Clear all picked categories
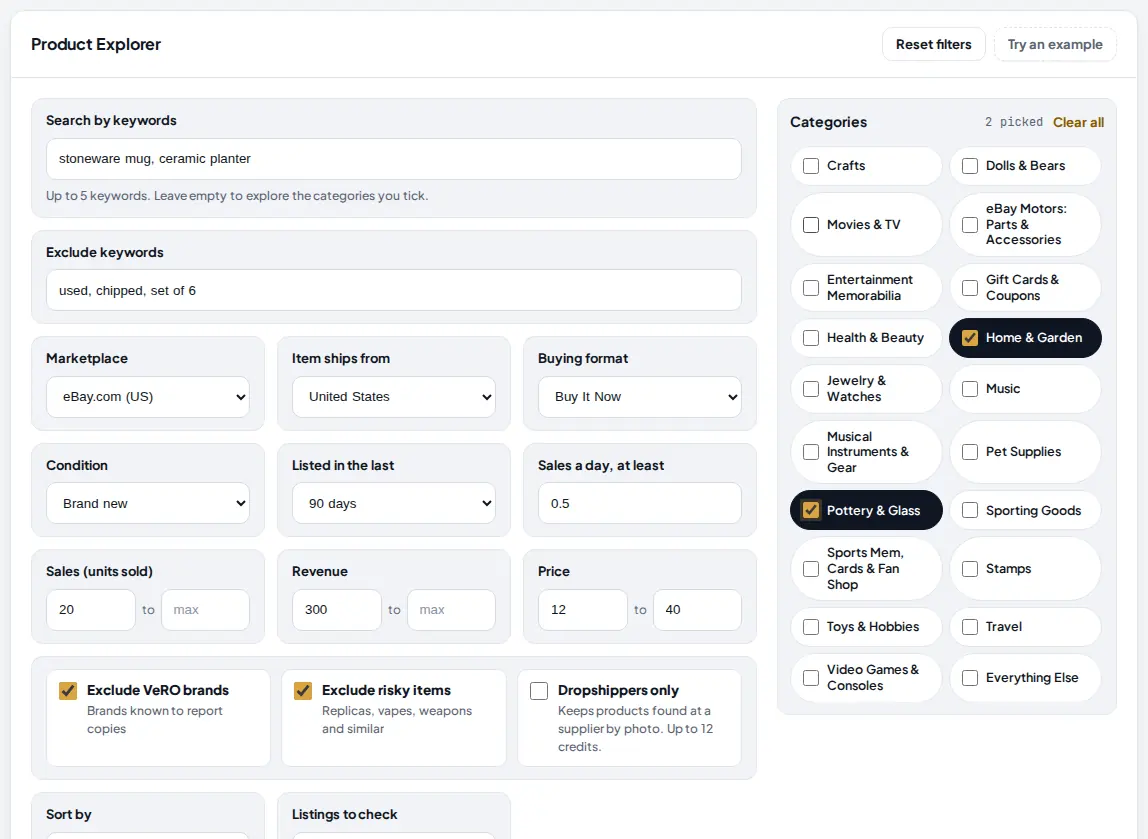Image resolution: width=1148 pixels, height=839 pixels. (1078, 122)
